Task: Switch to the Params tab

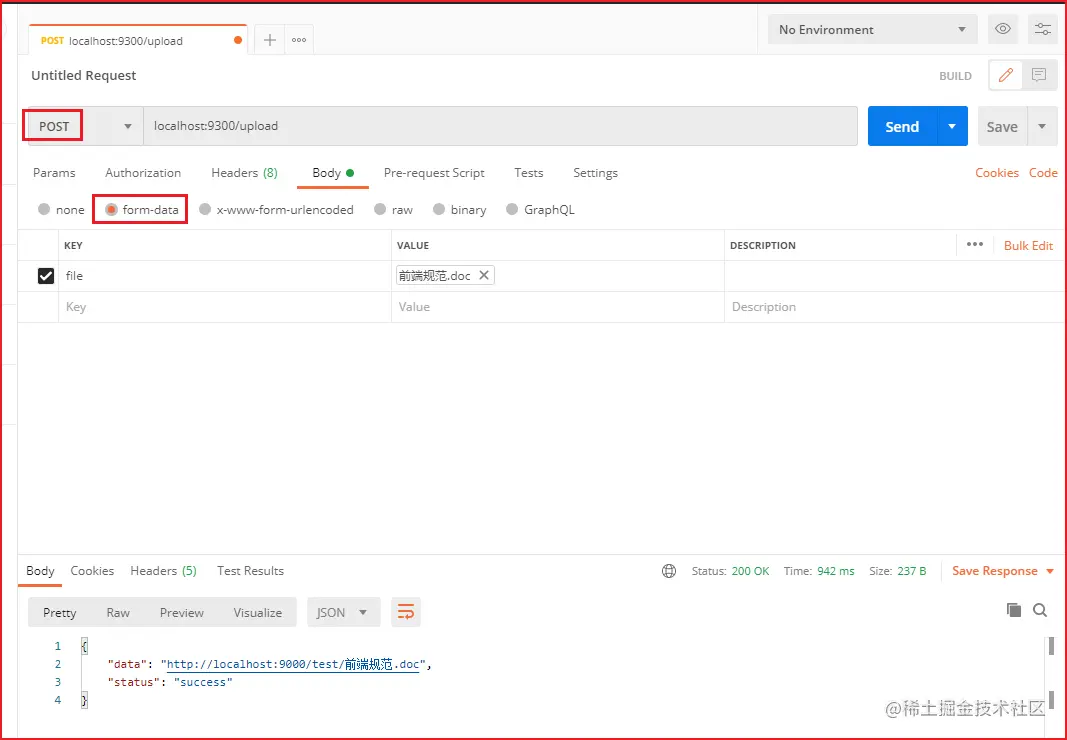Action: tap(54, 173)
